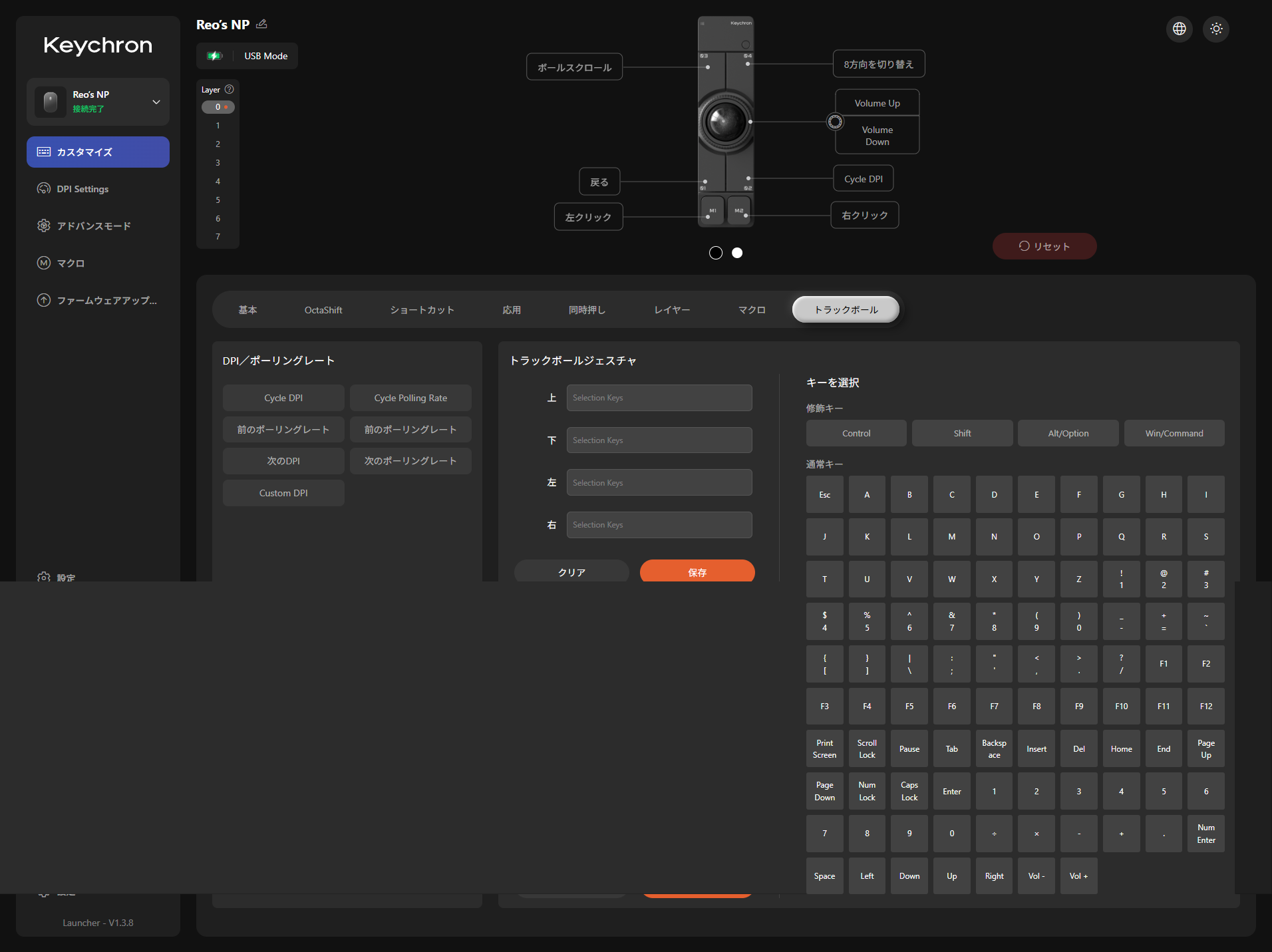Select the second device view page dot
1272x952 pixels.
point(737,253)
